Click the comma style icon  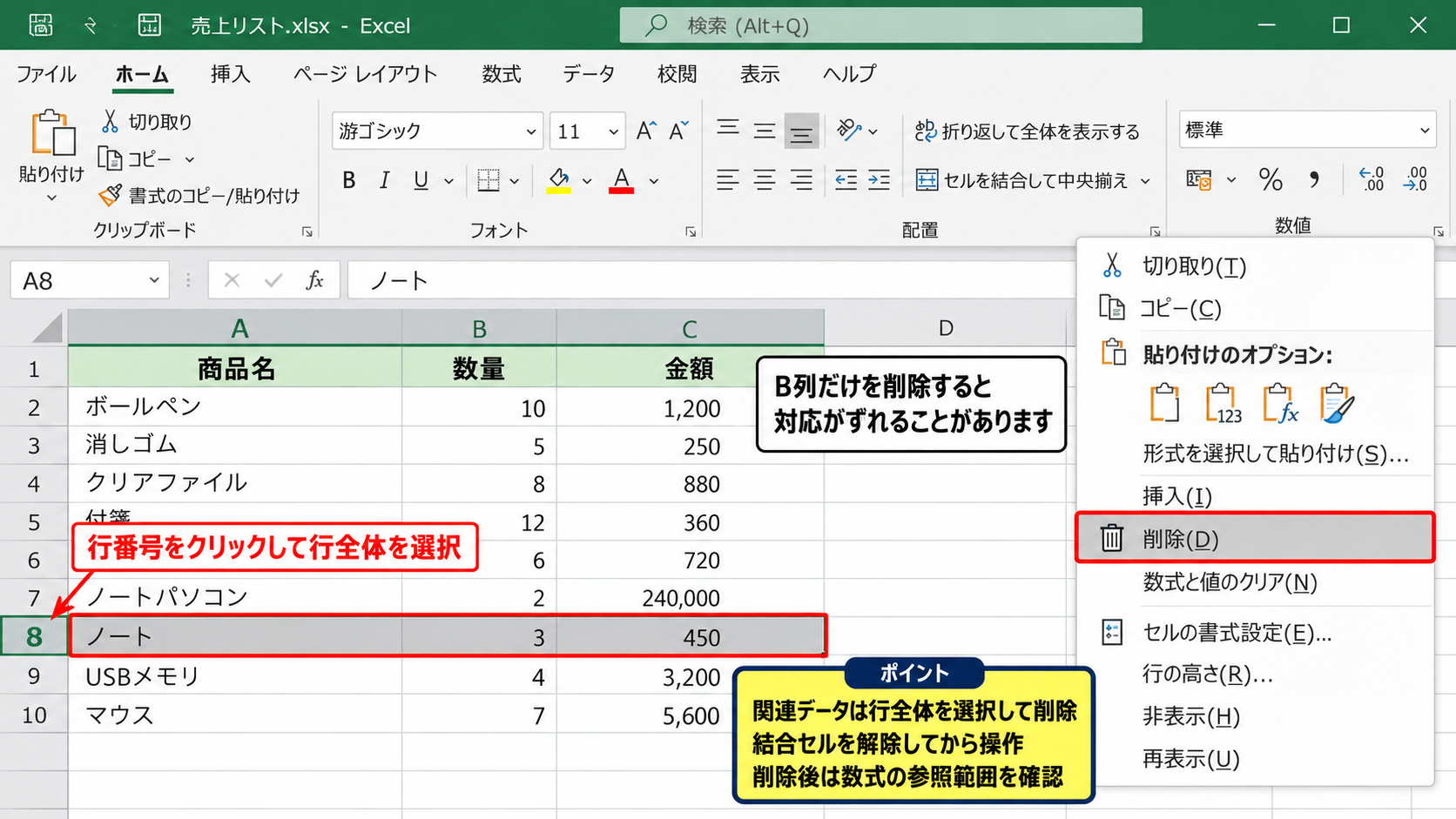1314,180
